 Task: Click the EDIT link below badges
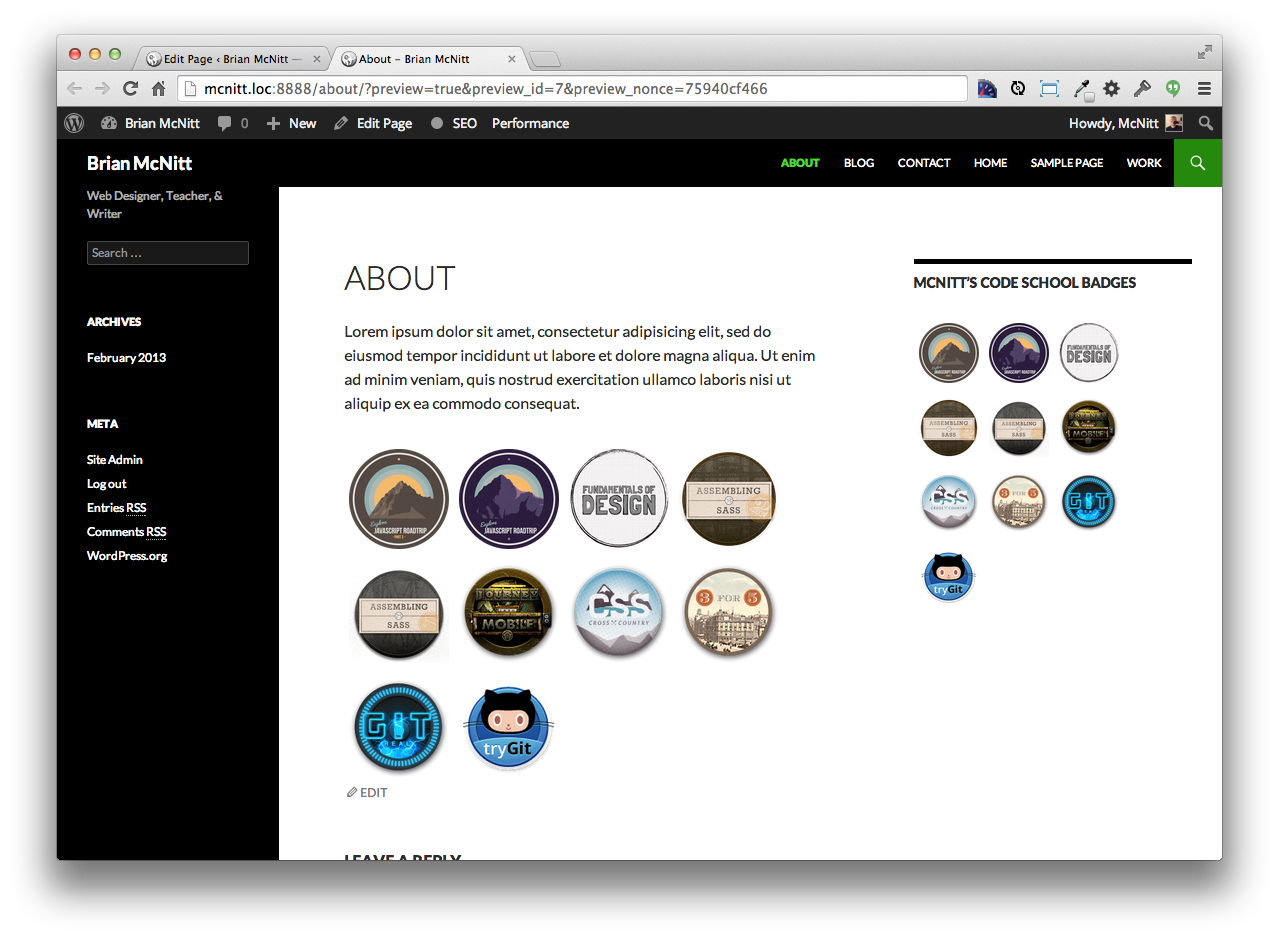tap(367, 792)
